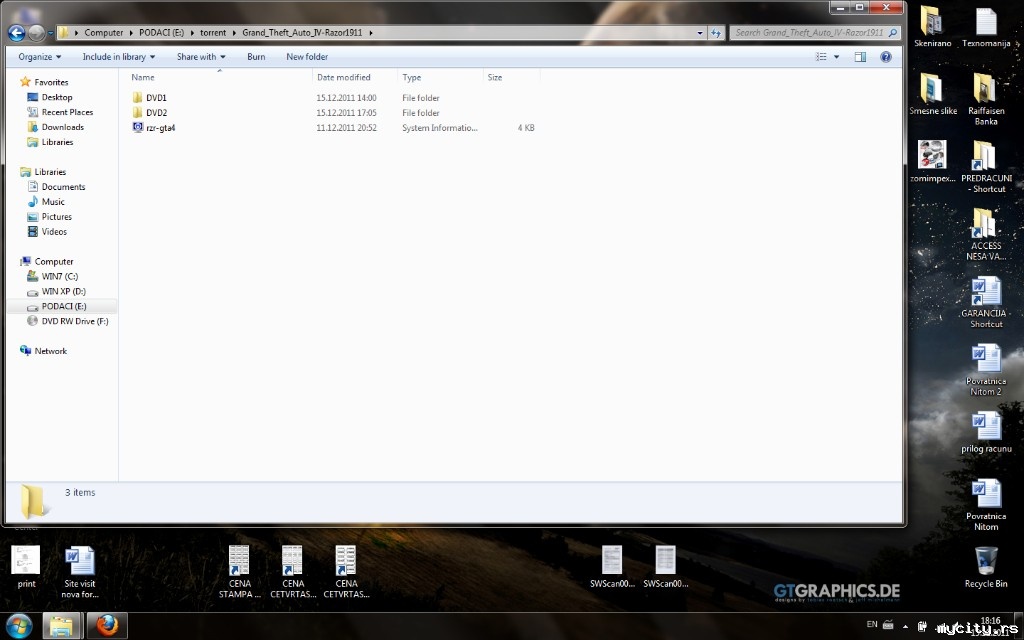
Task: Open the view options dropdown arrow
Action: click(836, 57)
